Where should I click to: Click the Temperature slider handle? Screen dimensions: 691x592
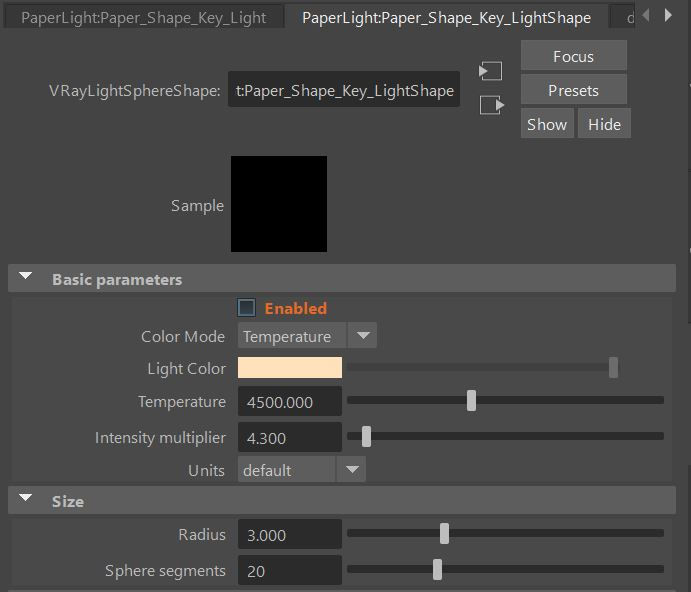click(x=471, y=400)
